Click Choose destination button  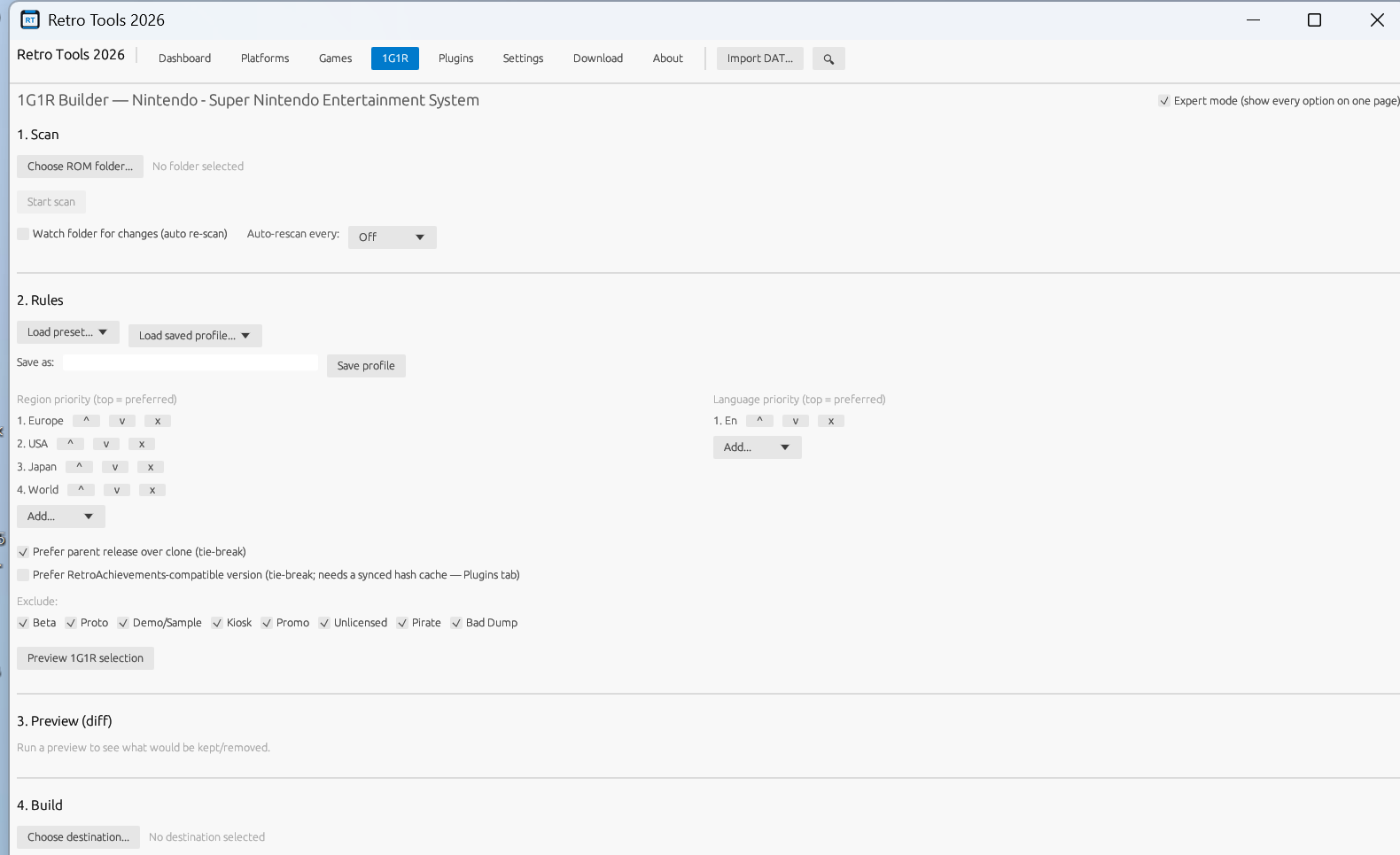pos(78,837)
